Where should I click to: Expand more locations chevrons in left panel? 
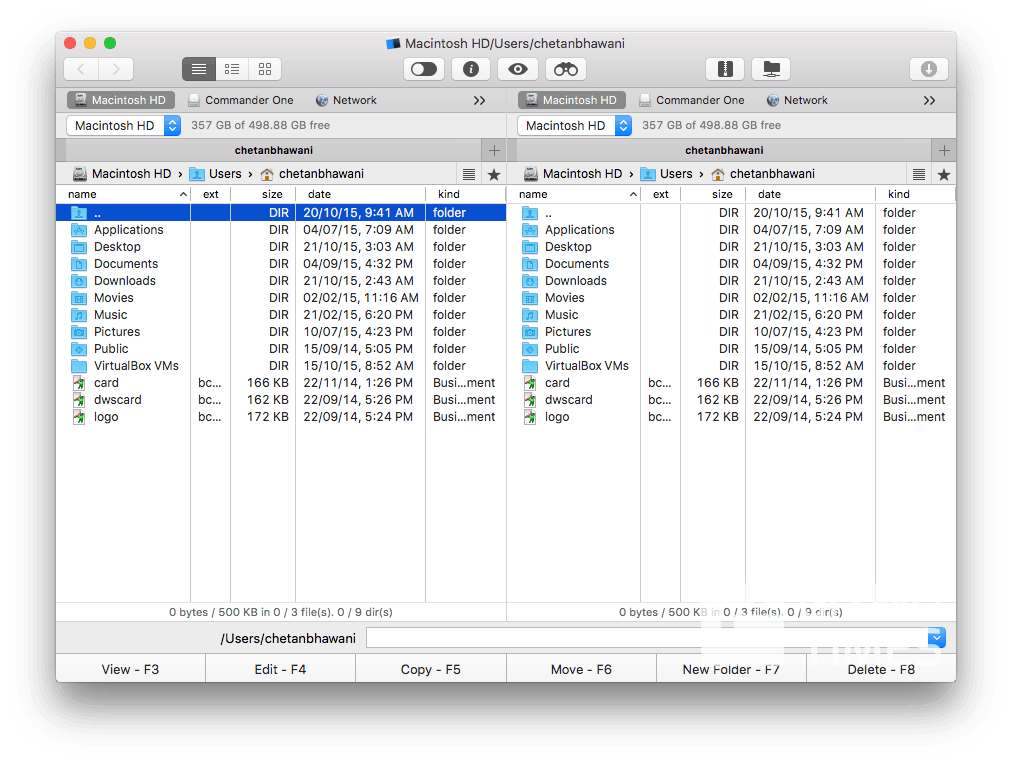click(x=479, y=100)
